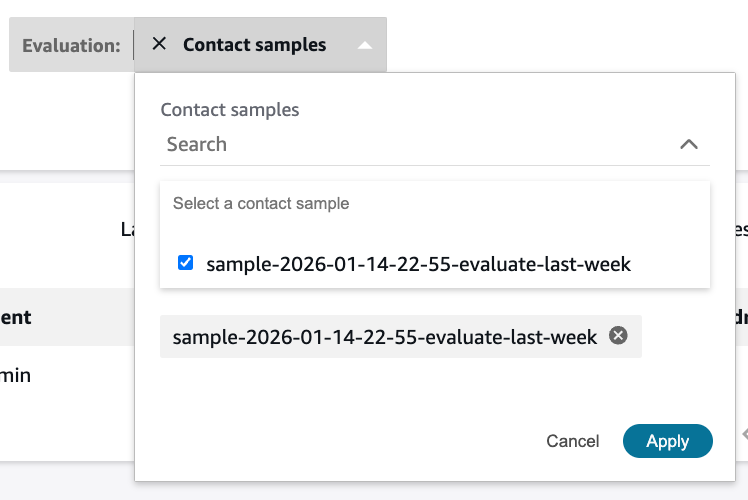Apply the contact sample filter
Image resolution: width=748 pixels, height=500 pixels.
pos(667,441)
